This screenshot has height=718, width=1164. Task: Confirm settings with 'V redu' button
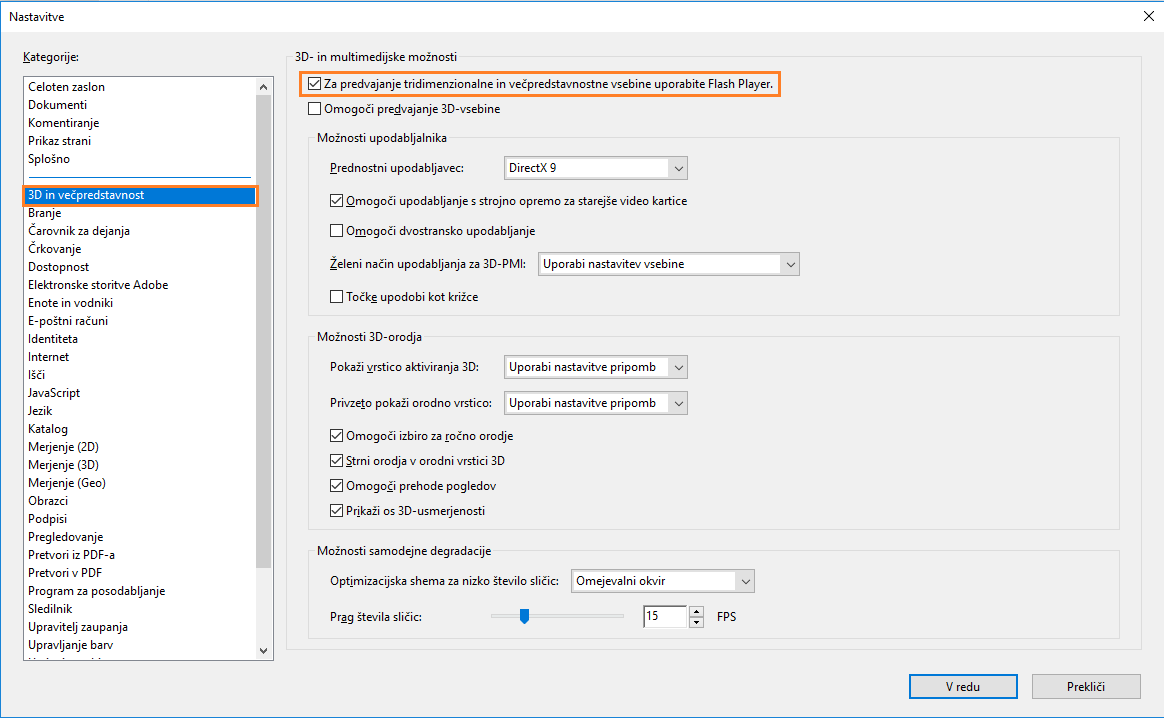[963, 687]
